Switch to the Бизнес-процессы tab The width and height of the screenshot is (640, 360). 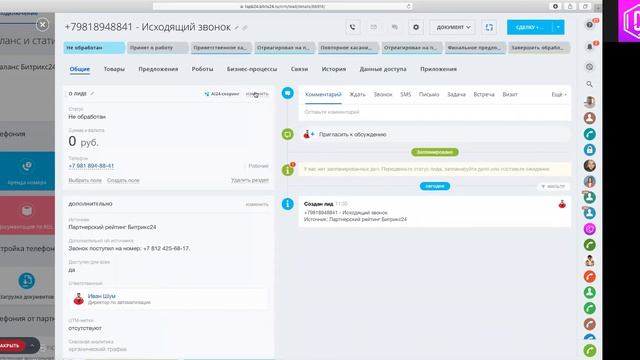click(252, 69)
